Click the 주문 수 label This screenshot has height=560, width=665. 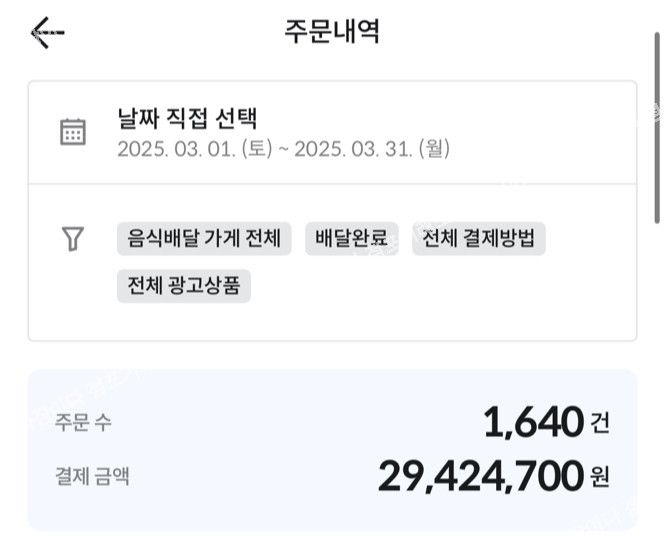[83, 423]
